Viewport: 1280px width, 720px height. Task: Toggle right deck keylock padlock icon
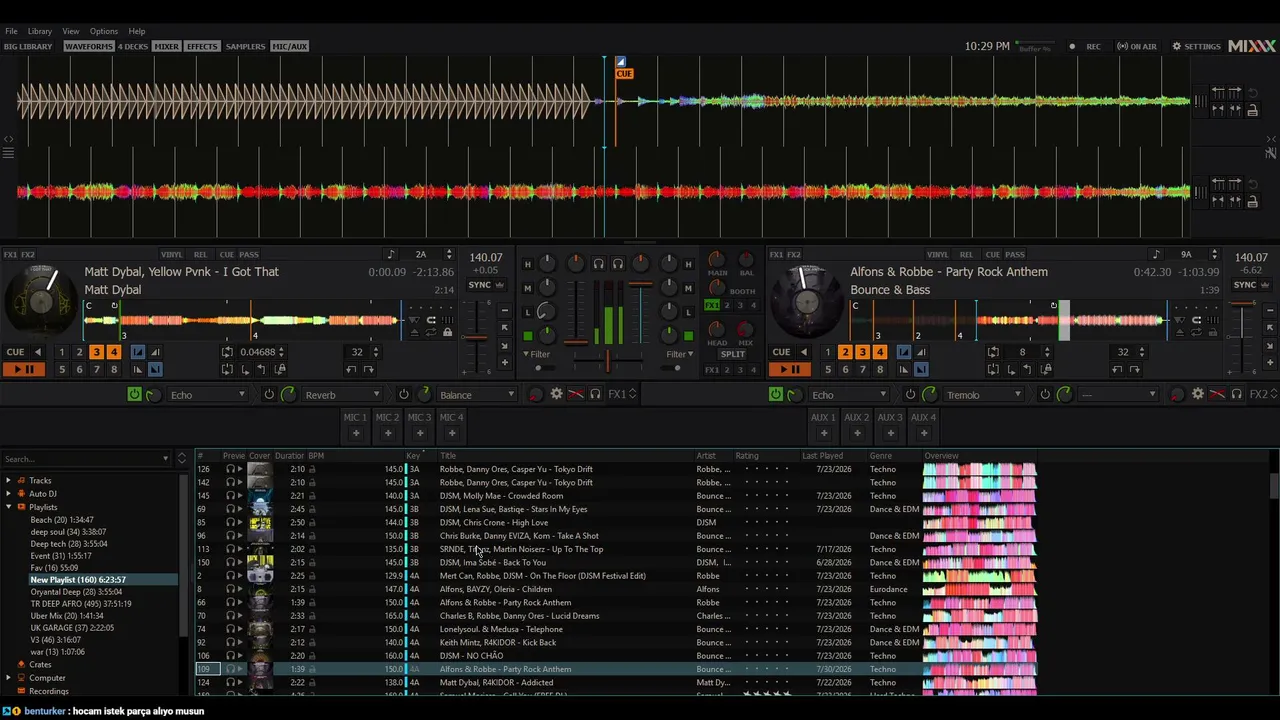[1214, 333]
